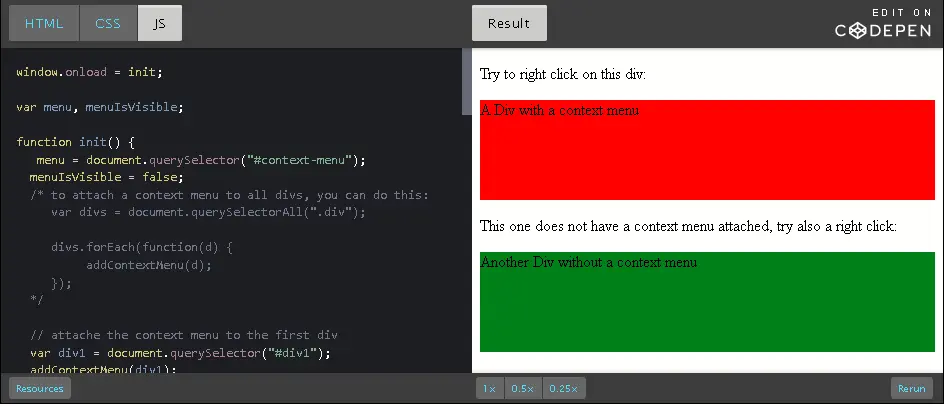The image size is (944, 406).
Task: Click the Rerun button
Action: [911, 389]
